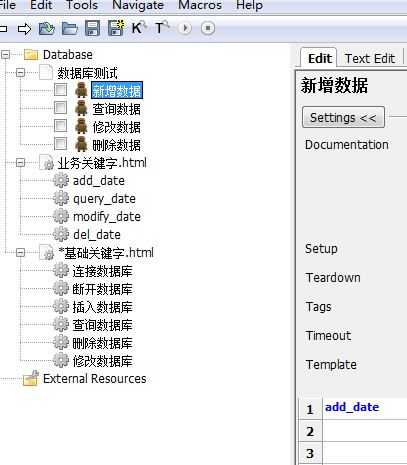Viewport: 407px width, 465px height.
Task: Select 查询数据库 keyword in tree
Action: (102, 325)
